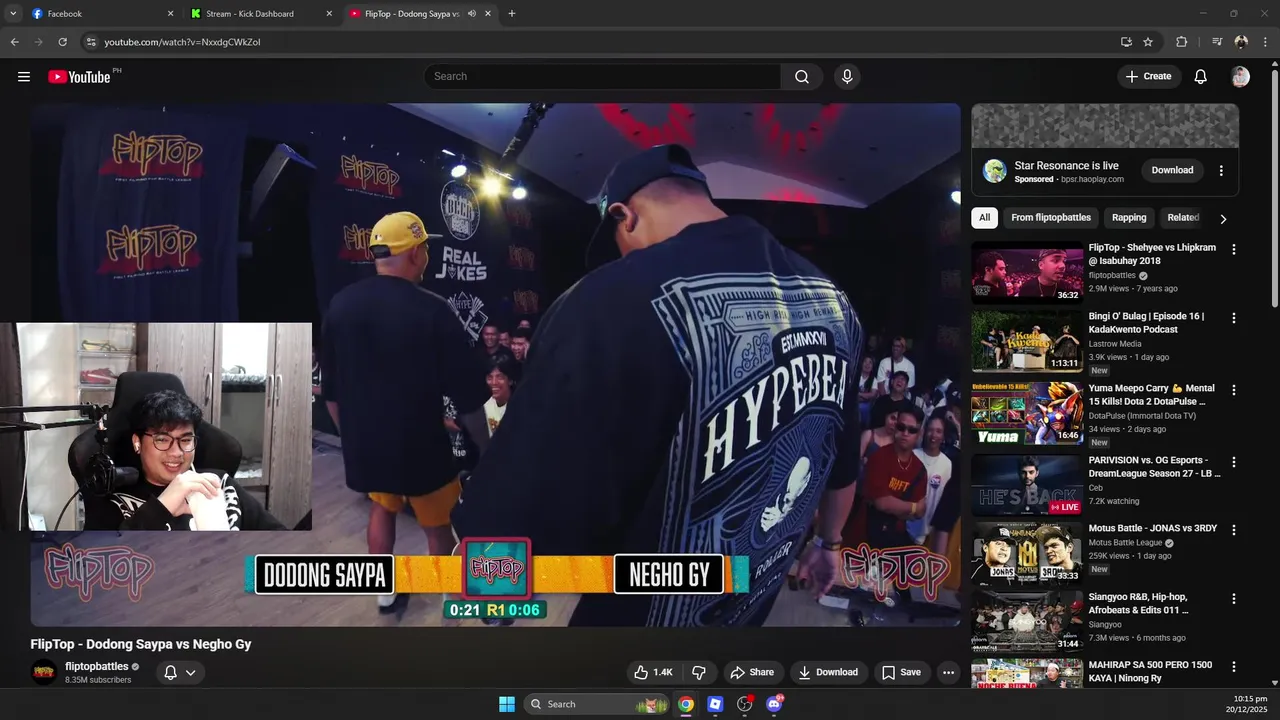The image size is (1280, 720).
Task: Show more filter chips with right arrow
Action: (1222, 218)
